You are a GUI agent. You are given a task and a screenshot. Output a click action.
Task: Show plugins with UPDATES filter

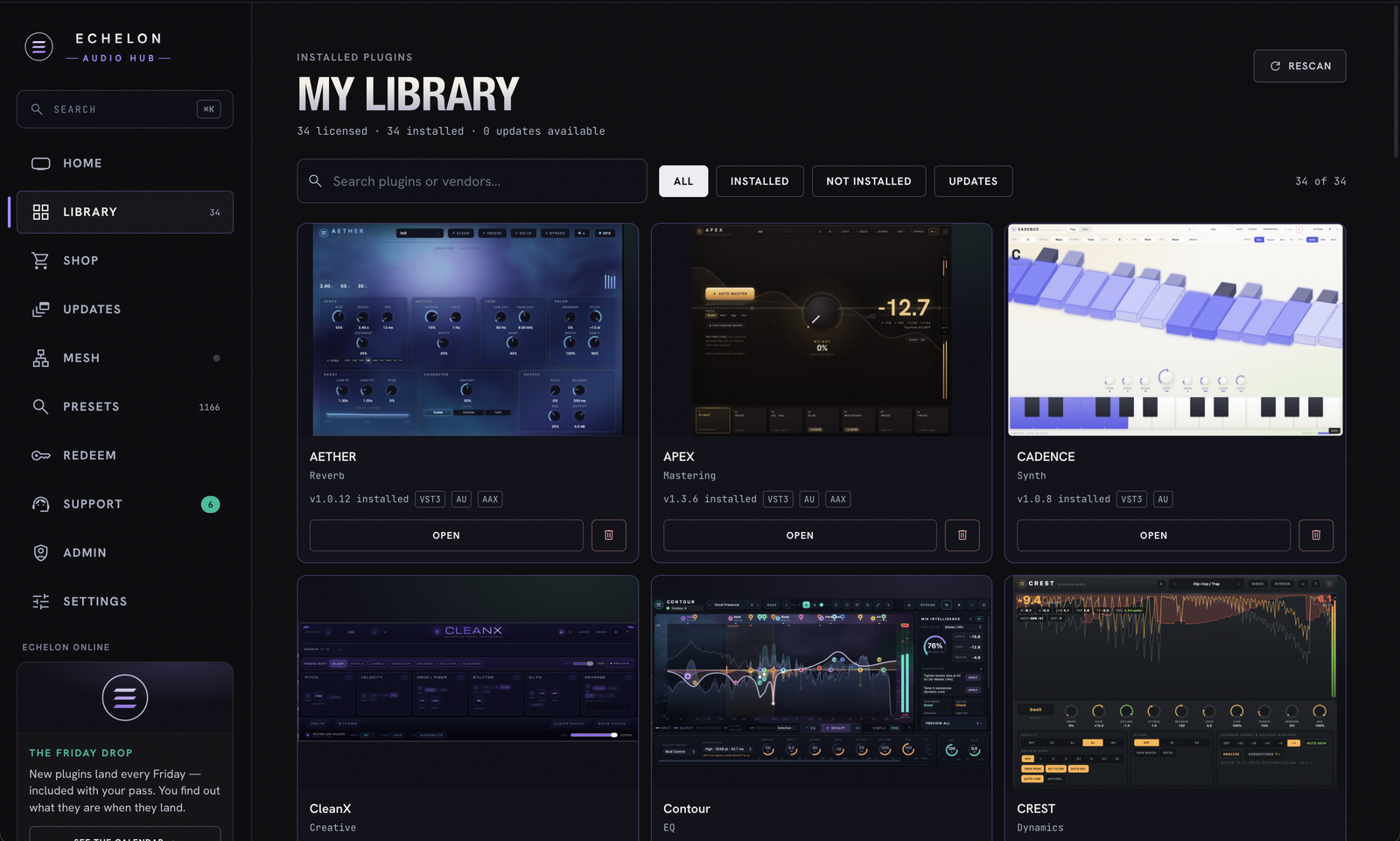pos(973,181)
